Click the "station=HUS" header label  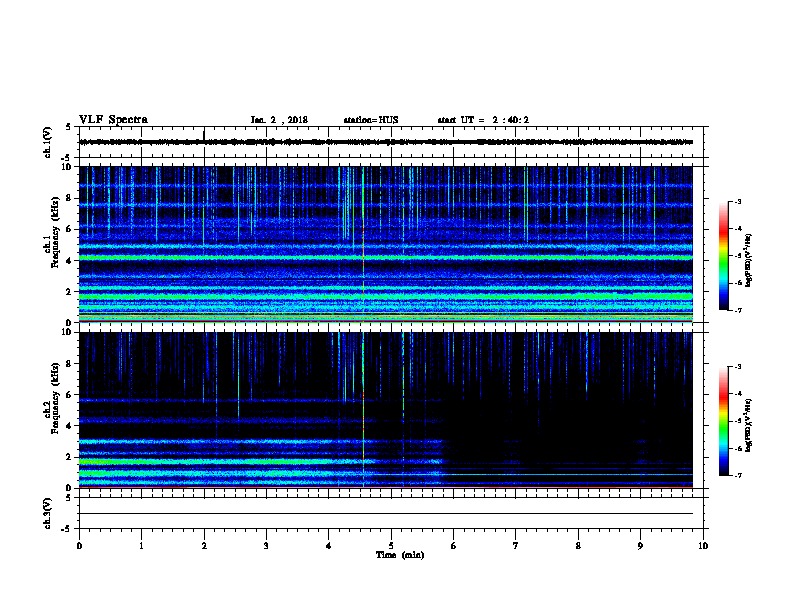click(x=371, y=120)
